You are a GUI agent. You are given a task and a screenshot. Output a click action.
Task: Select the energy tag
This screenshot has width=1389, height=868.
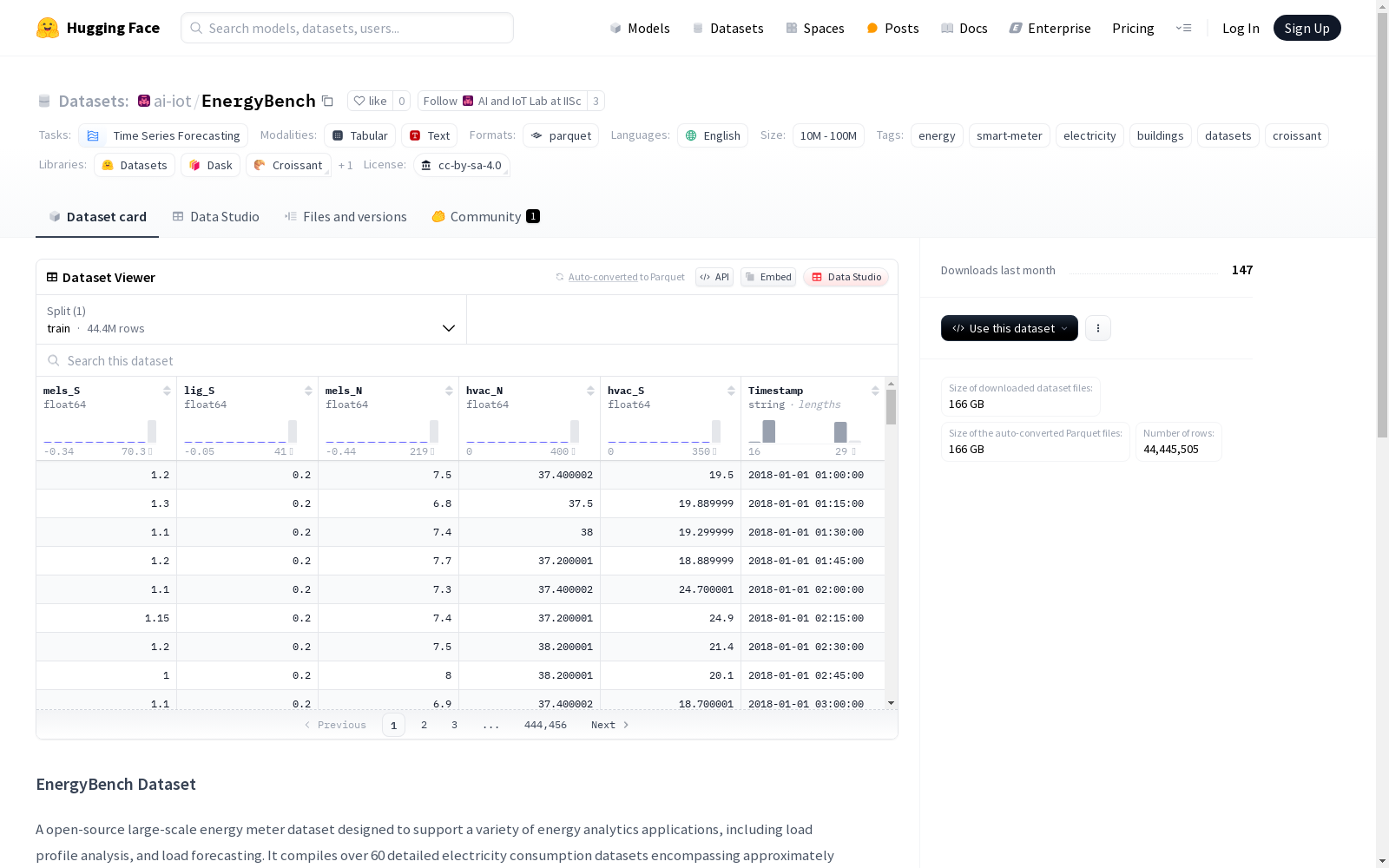(937, 135)
